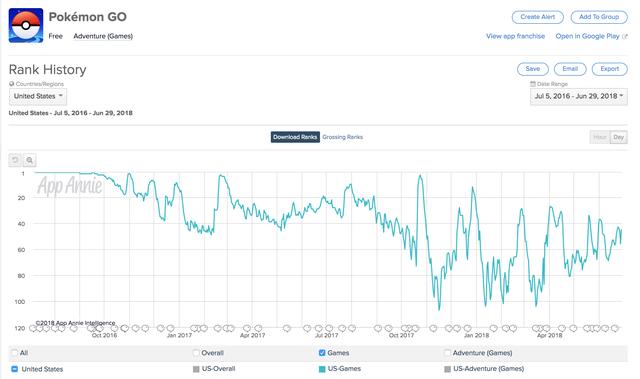Click the Email button
Image resolution: width=640 pixels, height=379 pixels.
point(570,69)
